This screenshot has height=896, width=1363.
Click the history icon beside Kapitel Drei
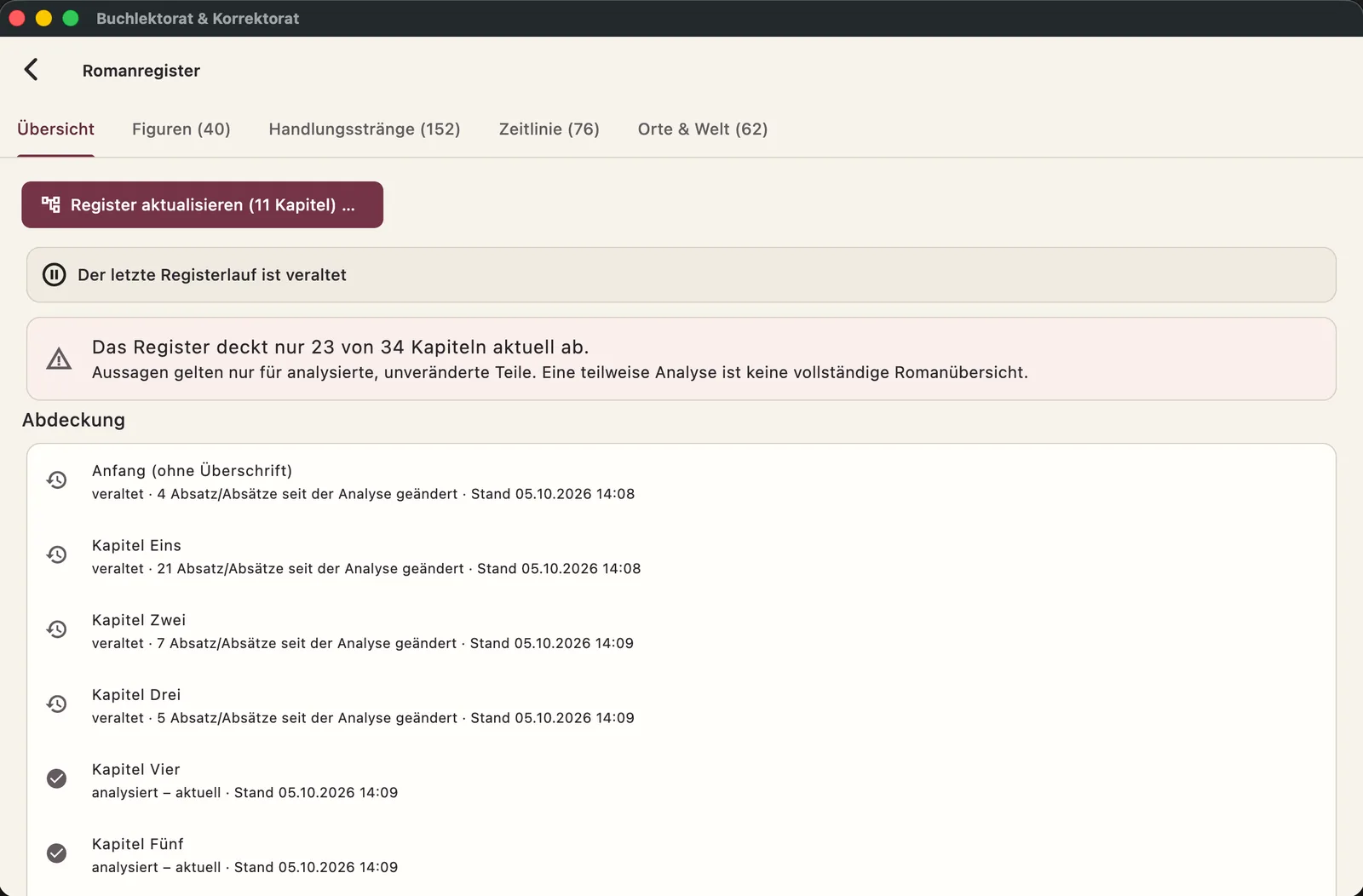click(x=57, y=704)
